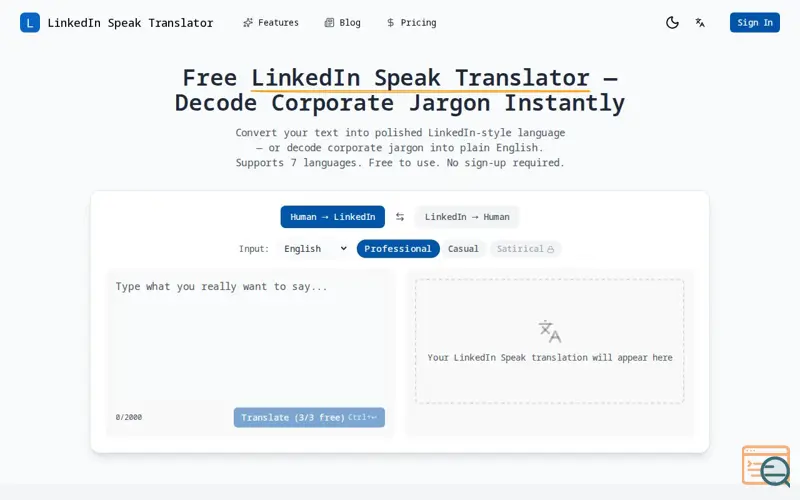Click the 'Input:' label

[254, 249]
